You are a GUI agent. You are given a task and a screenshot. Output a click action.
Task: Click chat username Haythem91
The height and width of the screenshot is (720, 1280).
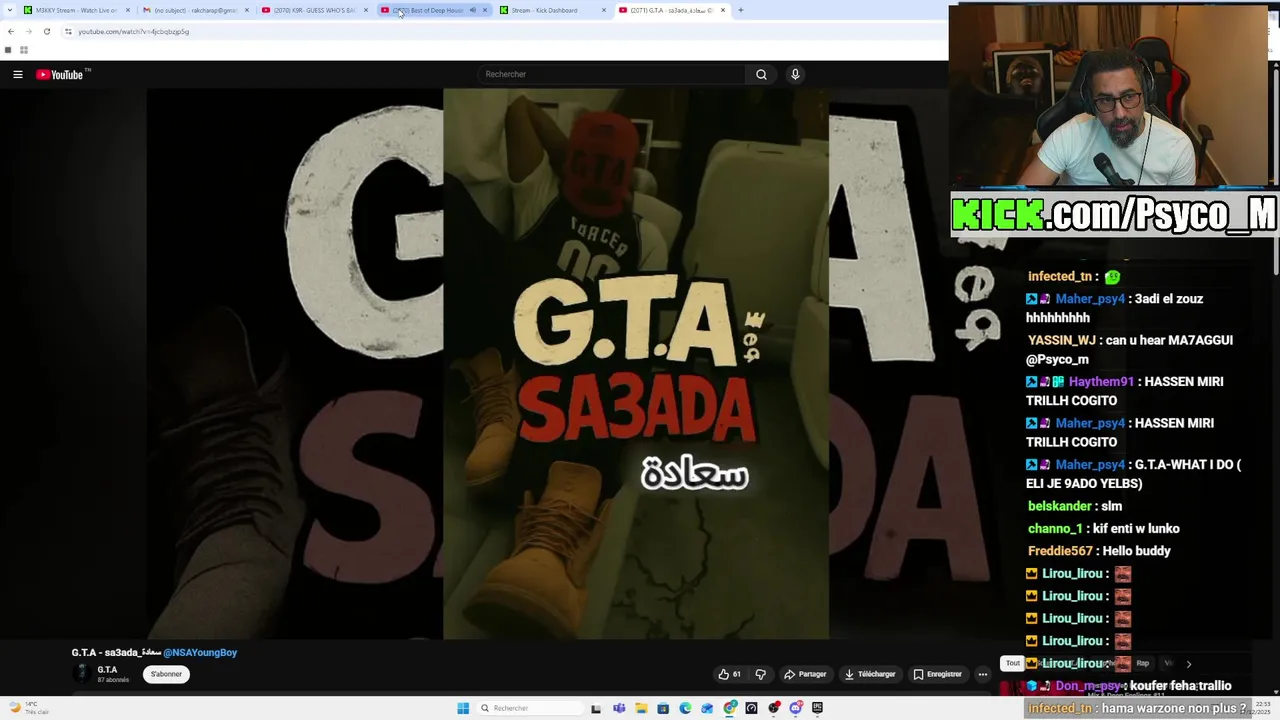pos(1101,382)
